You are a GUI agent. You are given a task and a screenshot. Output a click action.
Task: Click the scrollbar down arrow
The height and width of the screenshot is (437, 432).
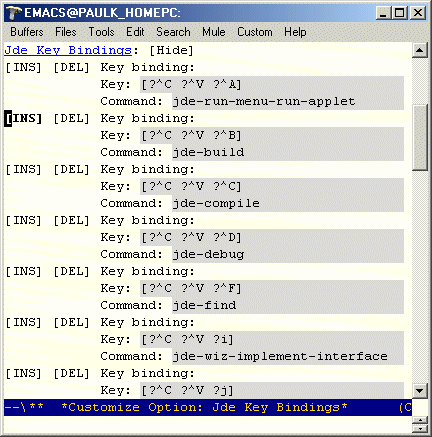[420, 390]
